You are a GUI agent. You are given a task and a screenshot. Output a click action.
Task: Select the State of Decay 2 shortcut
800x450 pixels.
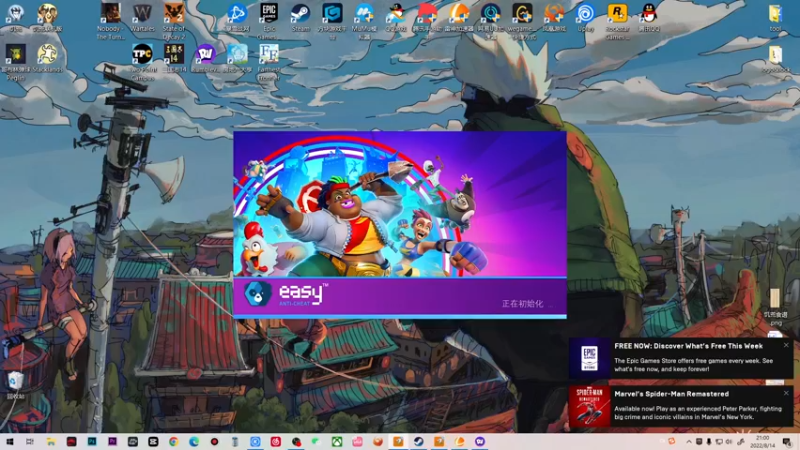[x=174, y=20]
